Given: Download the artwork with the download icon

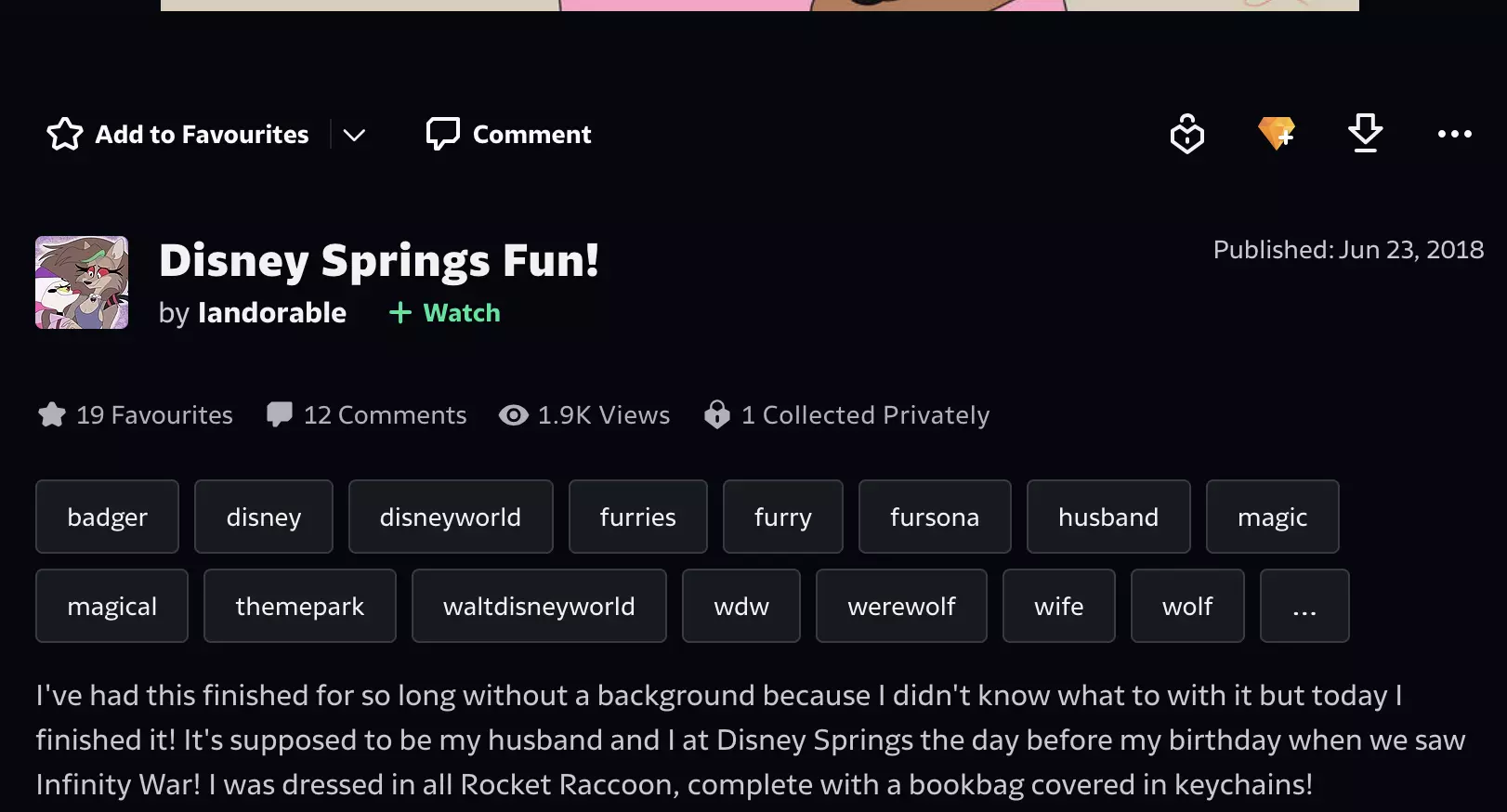Looking at the screenshot, I should click(1366, 134).
